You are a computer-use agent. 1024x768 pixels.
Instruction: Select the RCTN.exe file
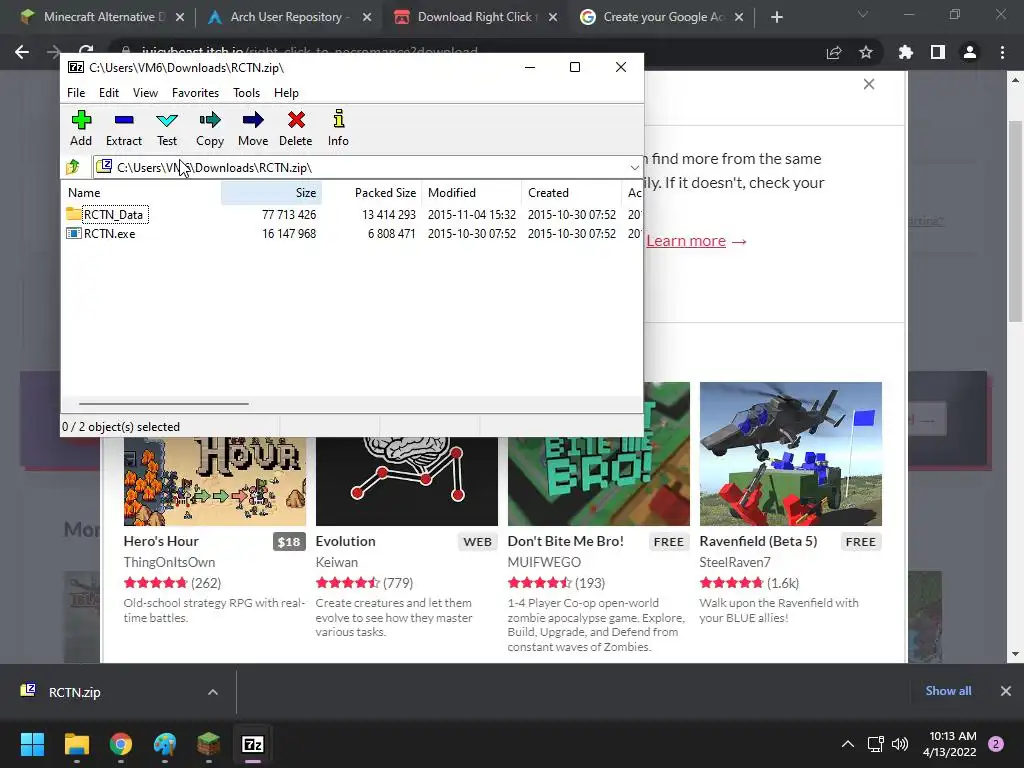[x=101, y=234]
